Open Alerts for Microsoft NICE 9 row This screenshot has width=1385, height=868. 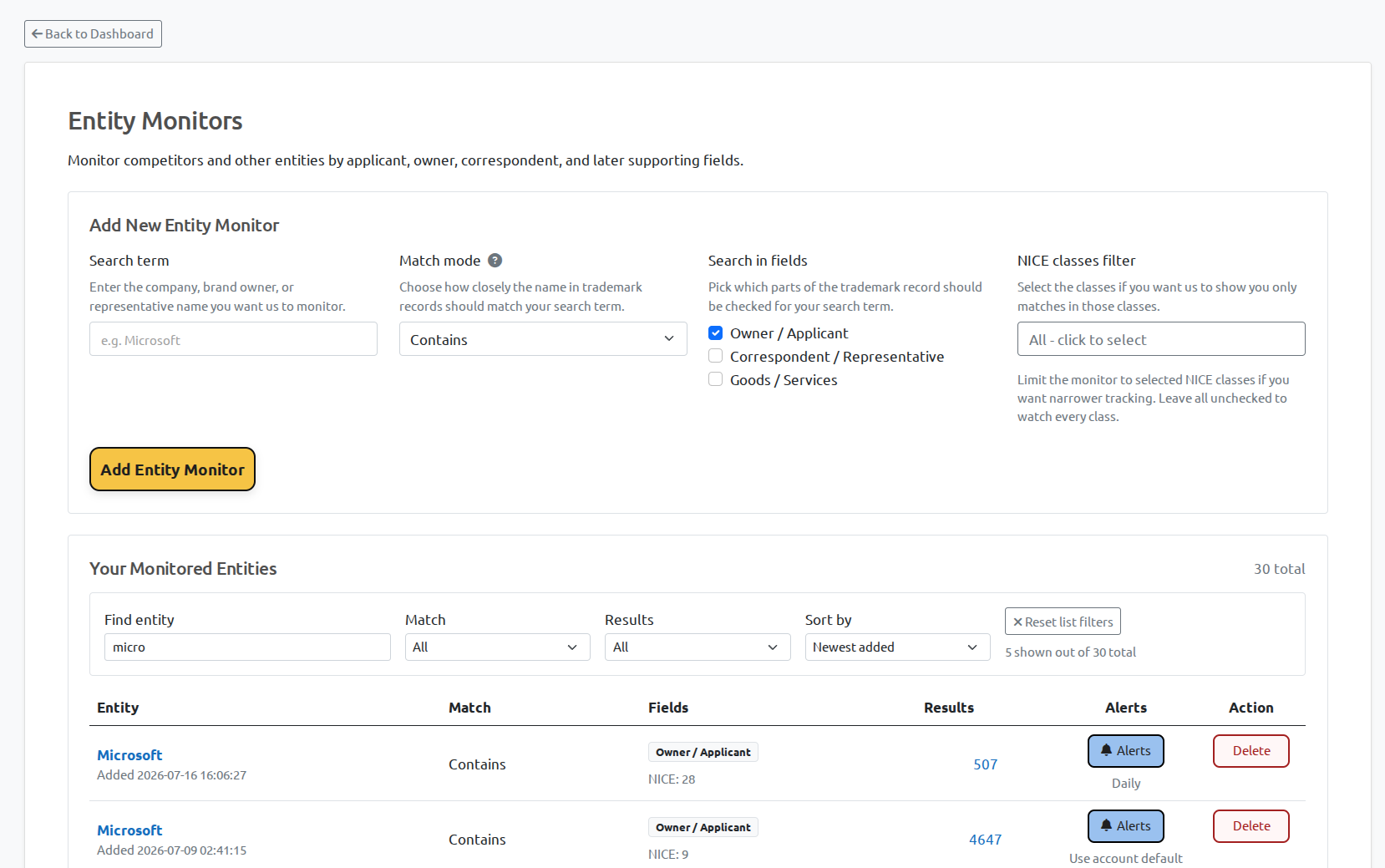click(1126, 826)
